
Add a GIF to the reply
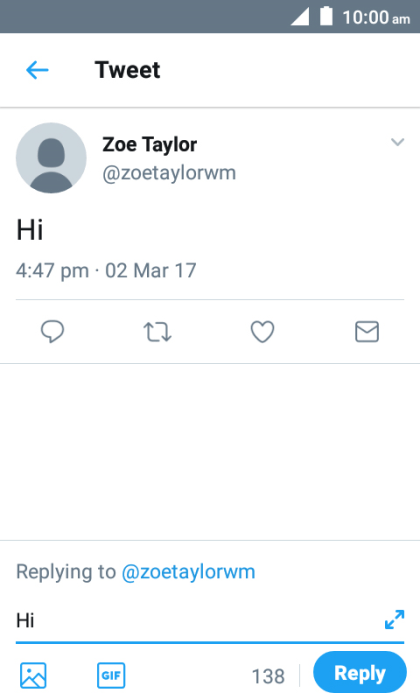(111, 675)
